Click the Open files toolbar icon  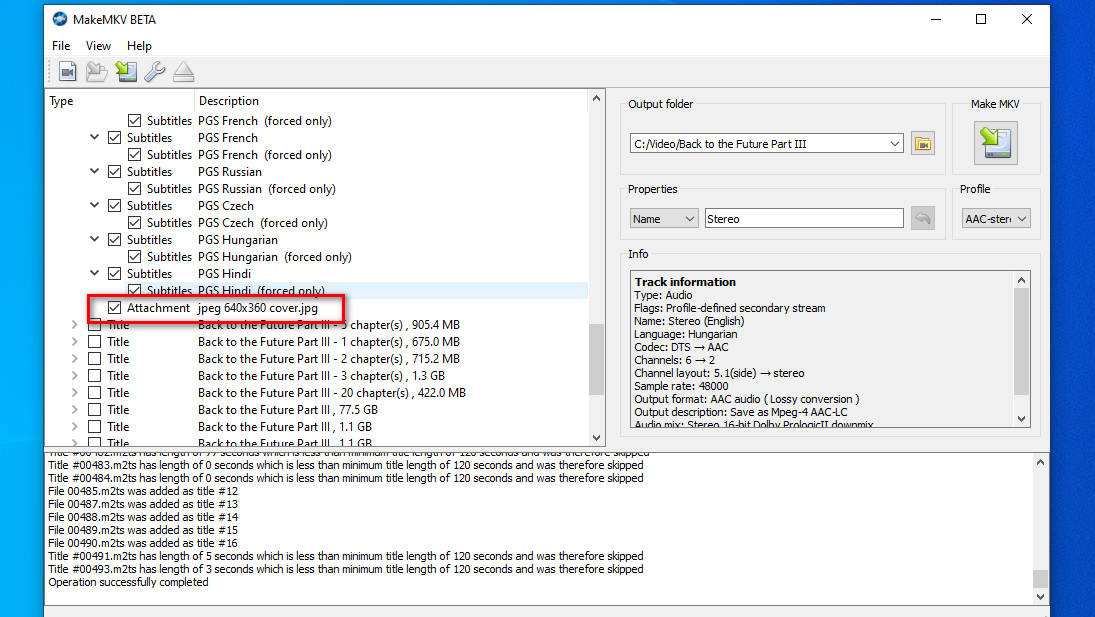[67, 71]
